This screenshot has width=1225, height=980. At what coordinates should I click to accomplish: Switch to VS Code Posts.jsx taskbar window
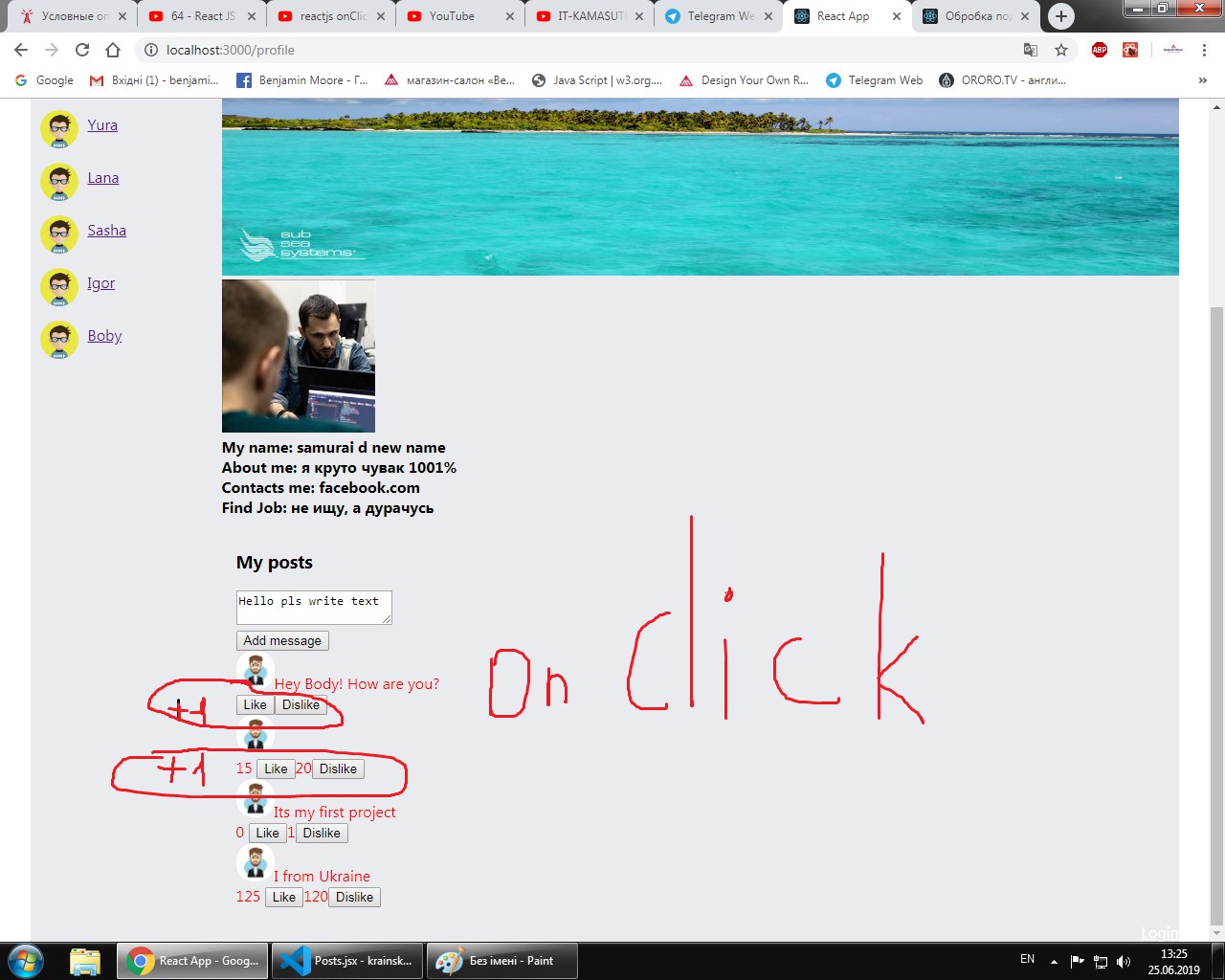(x=347, y=961)
